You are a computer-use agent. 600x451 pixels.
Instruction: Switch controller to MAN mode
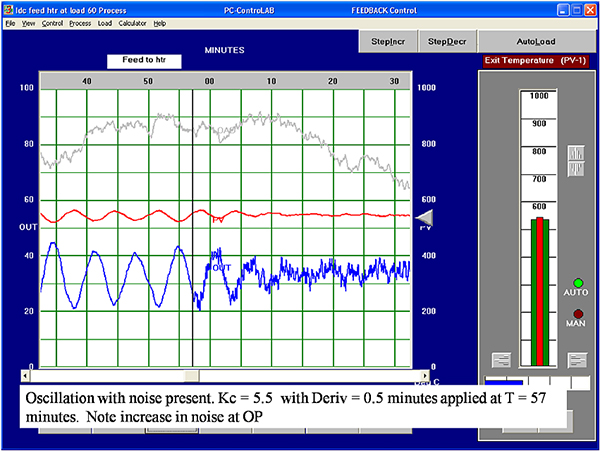[578, 314]
